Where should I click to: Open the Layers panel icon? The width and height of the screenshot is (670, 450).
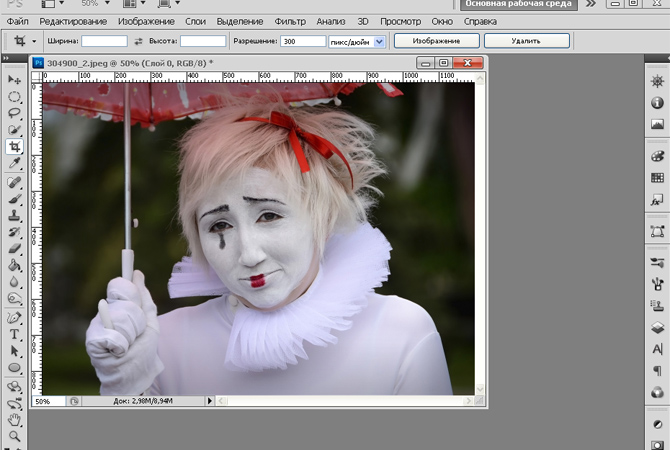coord(657,327)
